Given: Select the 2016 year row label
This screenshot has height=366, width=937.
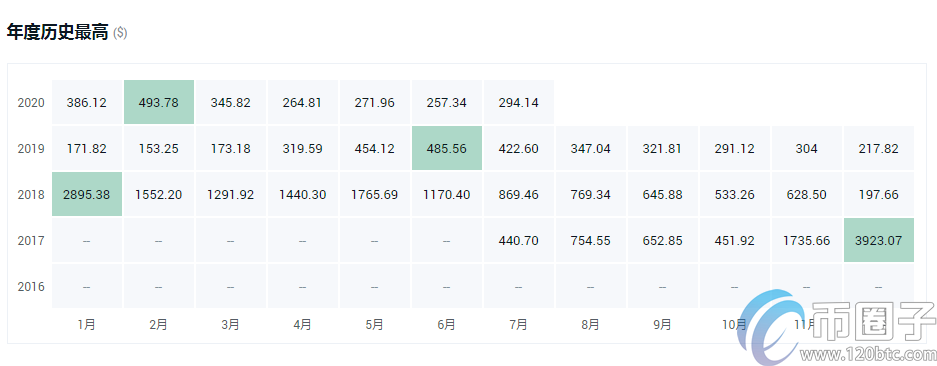Looking at the screenshot, I should tap(31, 287).
